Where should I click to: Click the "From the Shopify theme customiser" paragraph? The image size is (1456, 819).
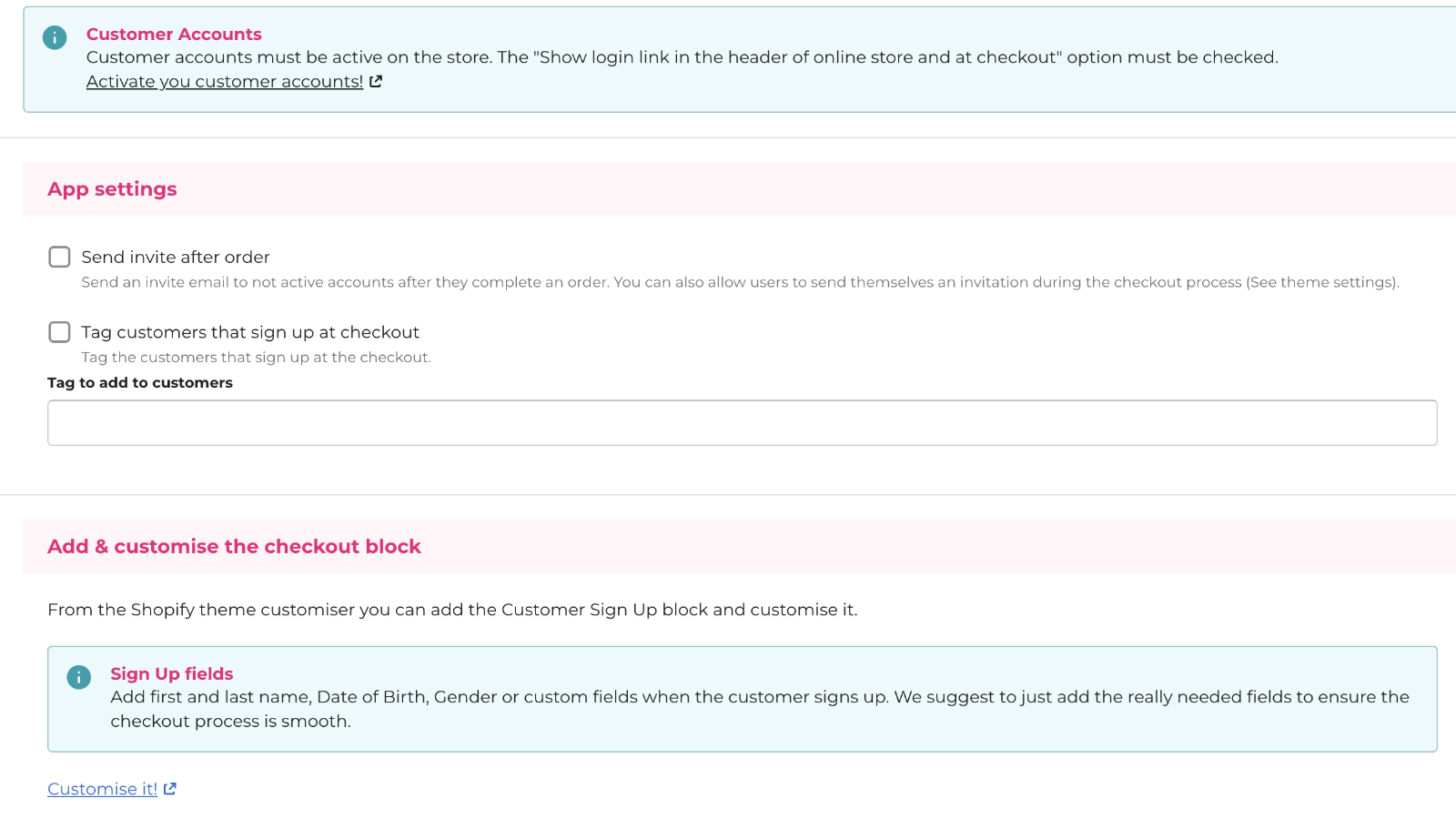pyautogui.click(x=452, y=610)
